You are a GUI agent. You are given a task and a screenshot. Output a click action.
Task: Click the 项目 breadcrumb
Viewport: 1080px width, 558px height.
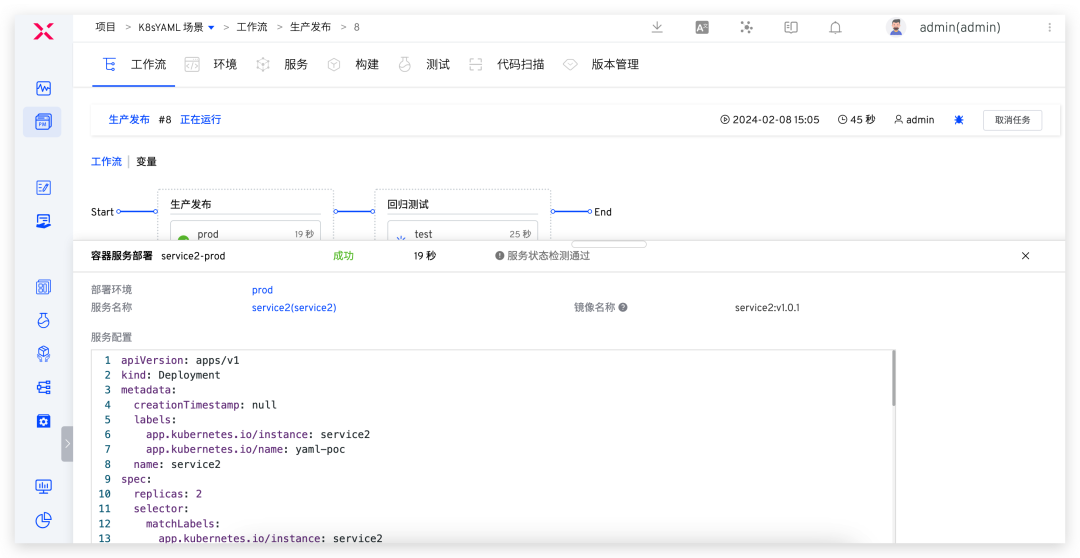click(x=105, y=28)
